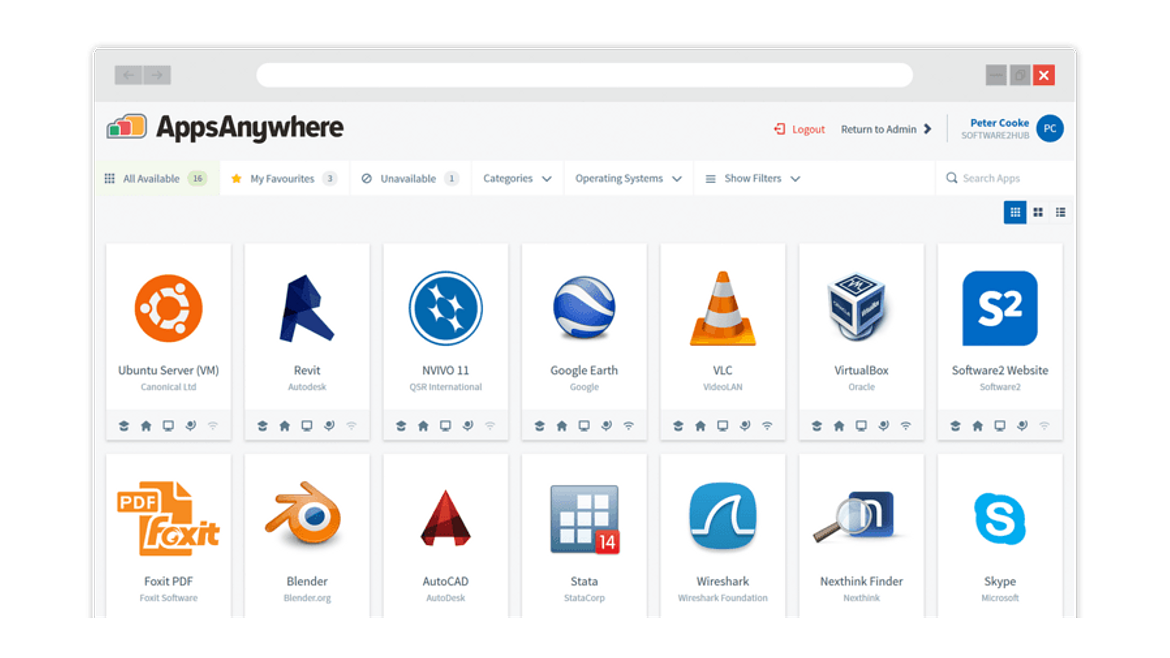Open the Stata 14 icon
The height and width of the screenshot is (658, 1170).
point(584,519)
